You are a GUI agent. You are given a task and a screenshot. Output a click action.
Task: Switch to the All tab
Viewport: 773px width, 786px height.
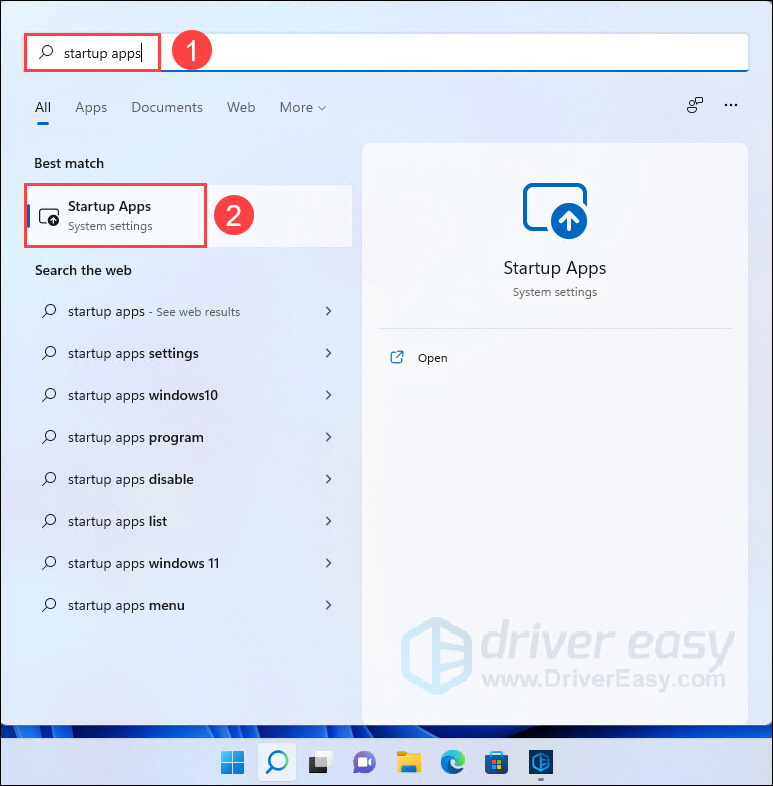click(x=43, y=107)
